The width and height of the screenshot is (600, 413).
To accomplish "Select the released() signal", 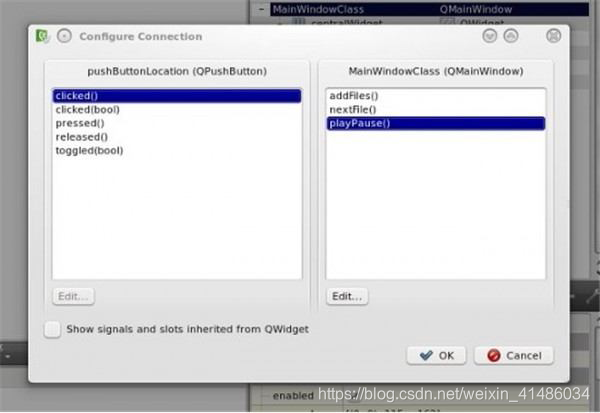I will (177, 137).
